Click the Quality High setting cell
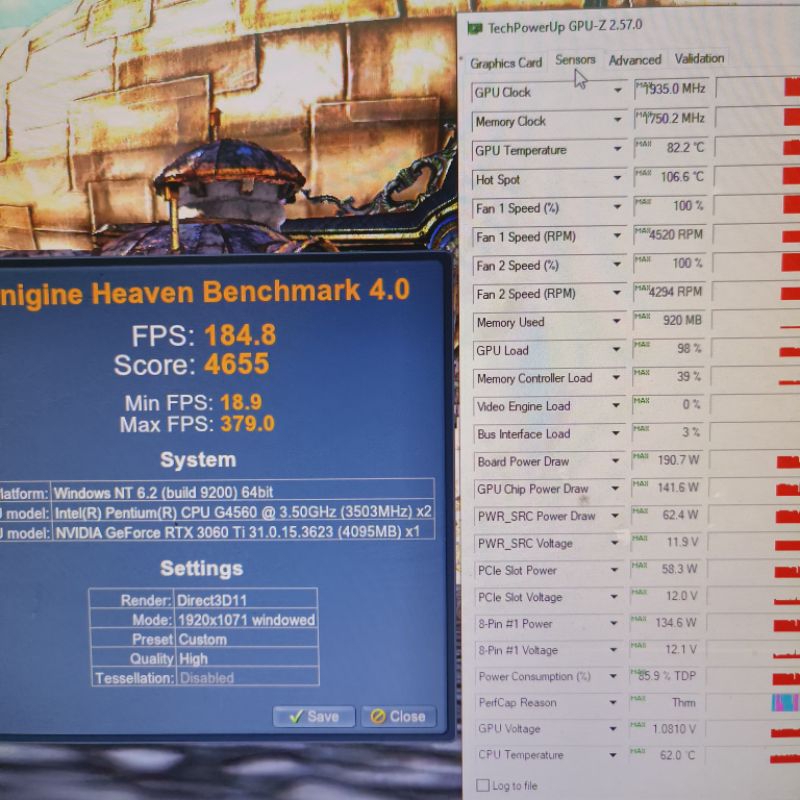The image size is (800, 800). pos(246,658)
